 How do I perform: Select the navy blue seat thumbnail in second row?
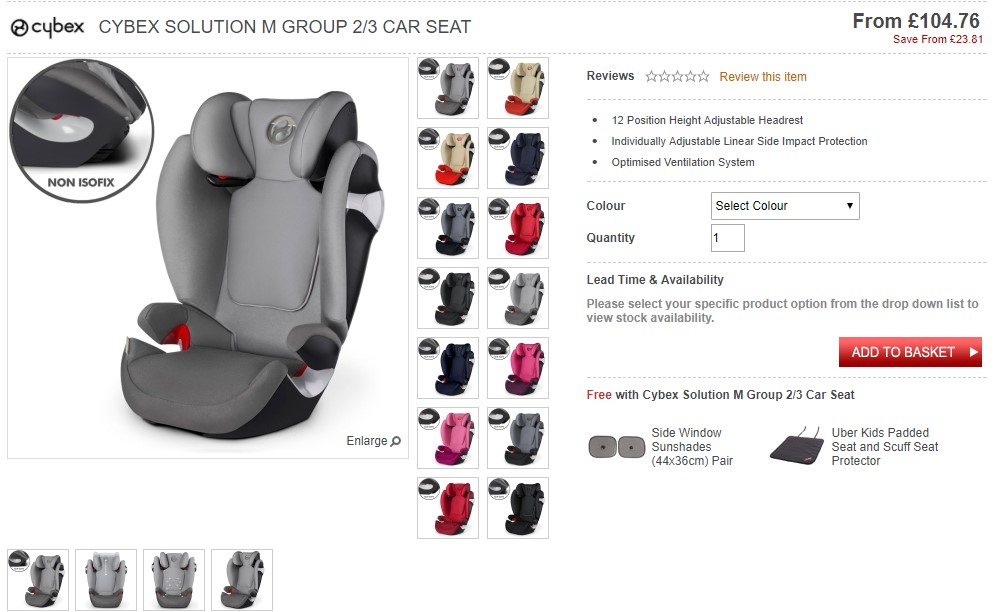(518, 158)
